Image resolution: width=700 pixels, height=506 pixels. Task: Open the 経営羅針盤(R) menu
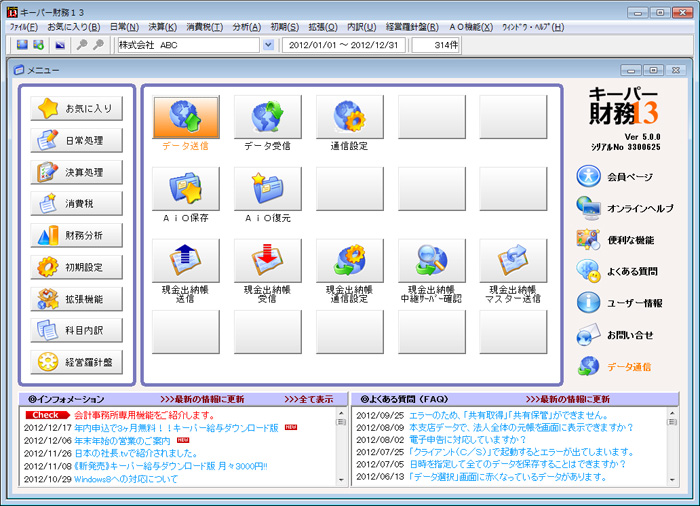(412, 27)
